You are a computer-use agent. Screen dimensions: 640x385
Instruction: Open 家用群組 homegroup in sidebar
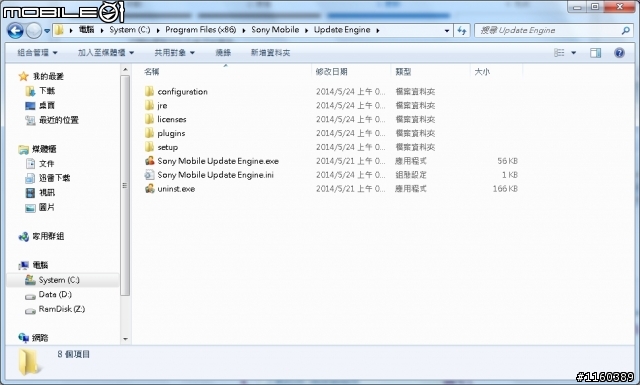(48, 236)
